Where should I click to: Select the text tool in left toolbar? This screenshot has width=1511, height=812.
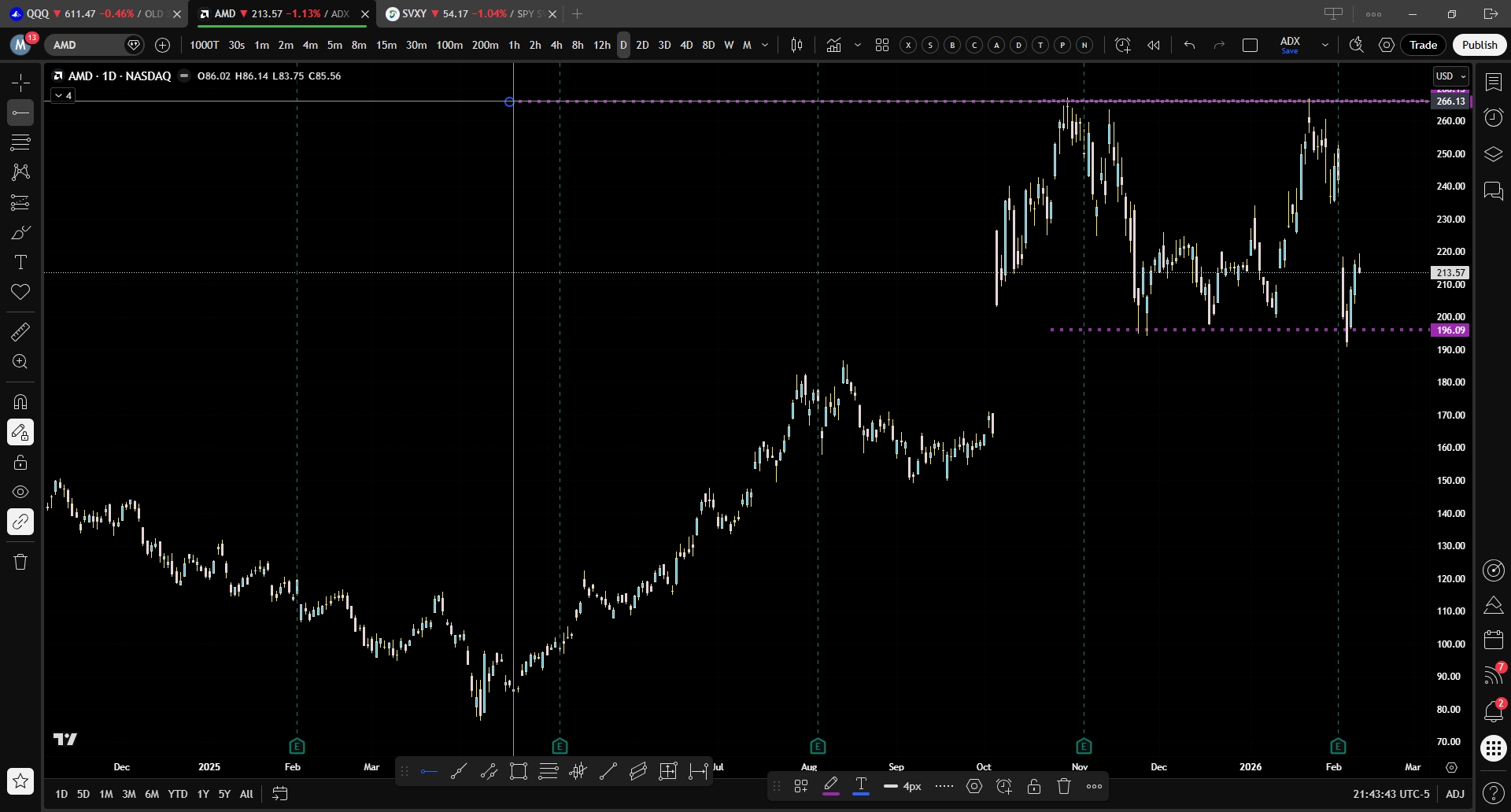[20, 262]
